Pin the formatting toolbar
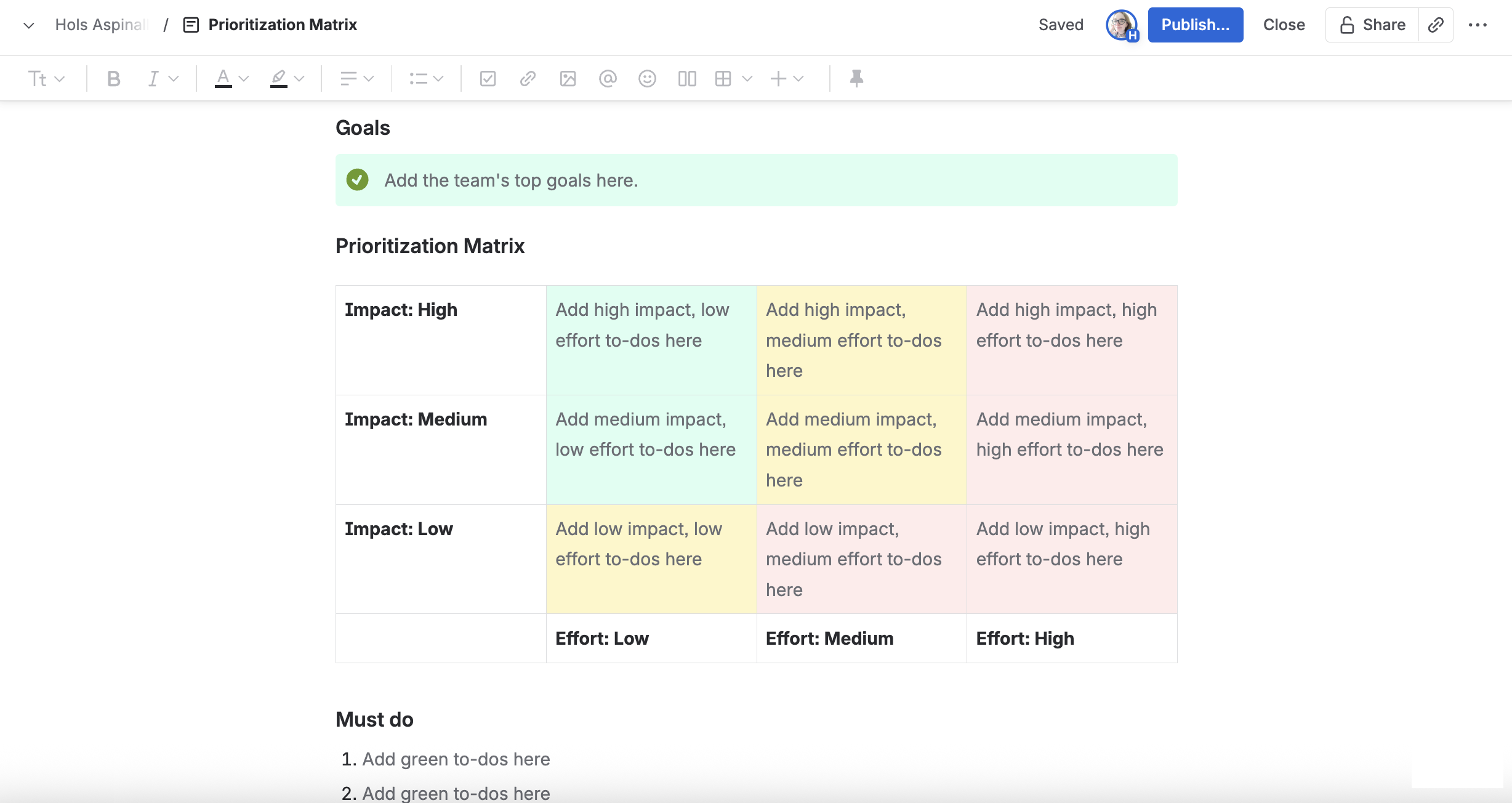 (856, 78)
